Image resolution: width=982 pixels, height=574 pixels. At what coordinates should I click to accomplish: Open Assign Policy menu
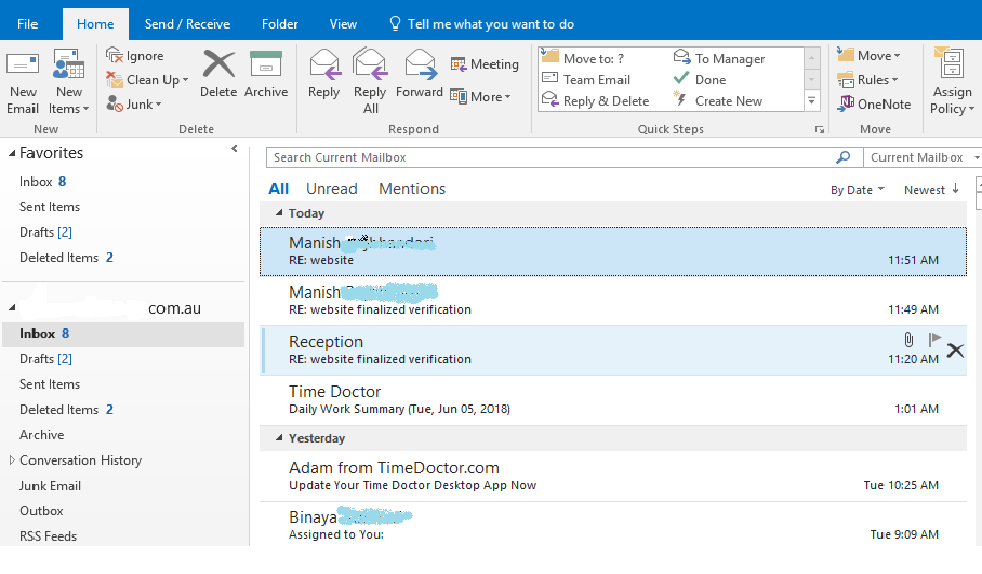(x=951, y=81)
